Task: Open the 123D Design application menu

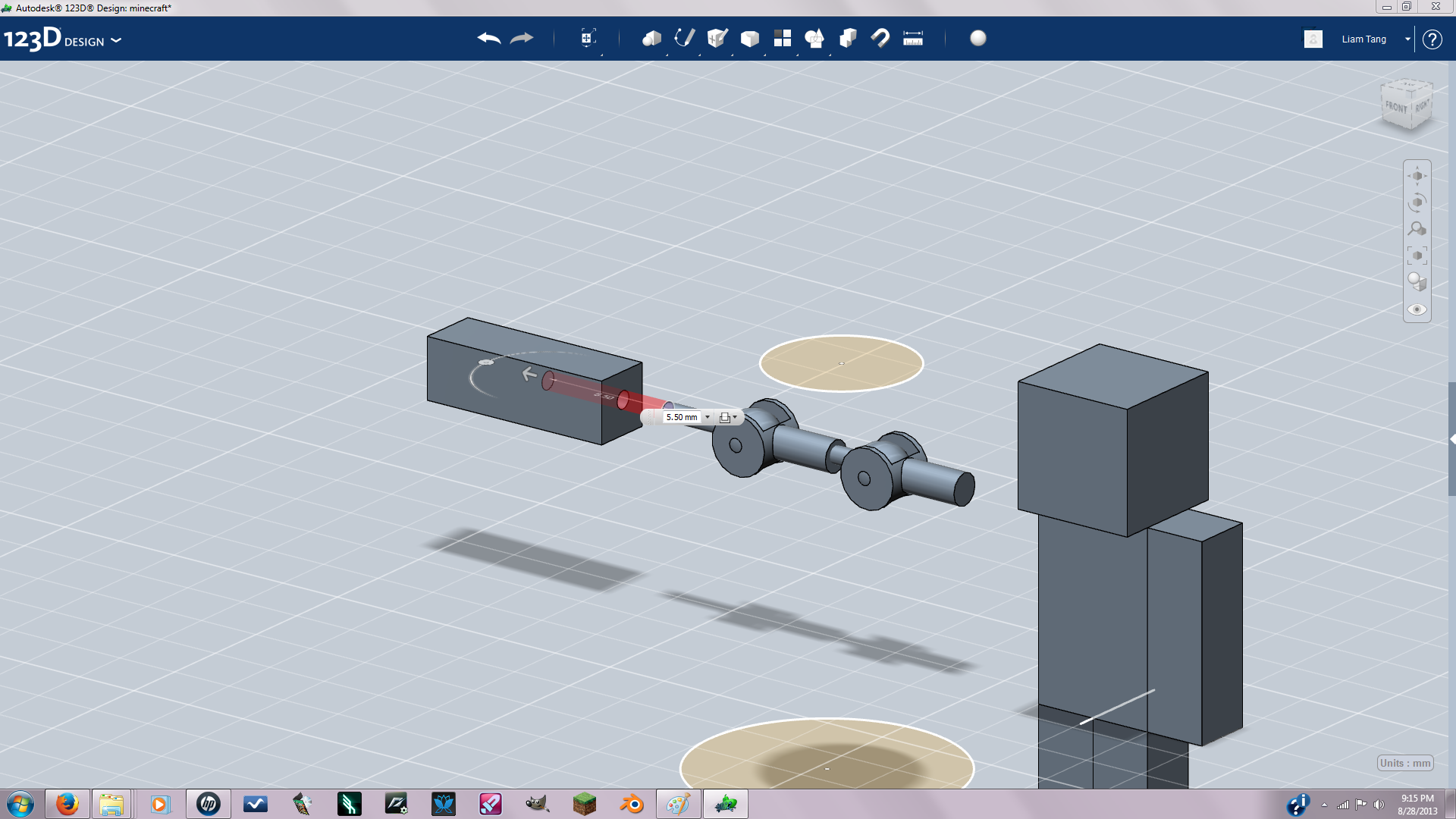Action: click(x=62, y=39)
